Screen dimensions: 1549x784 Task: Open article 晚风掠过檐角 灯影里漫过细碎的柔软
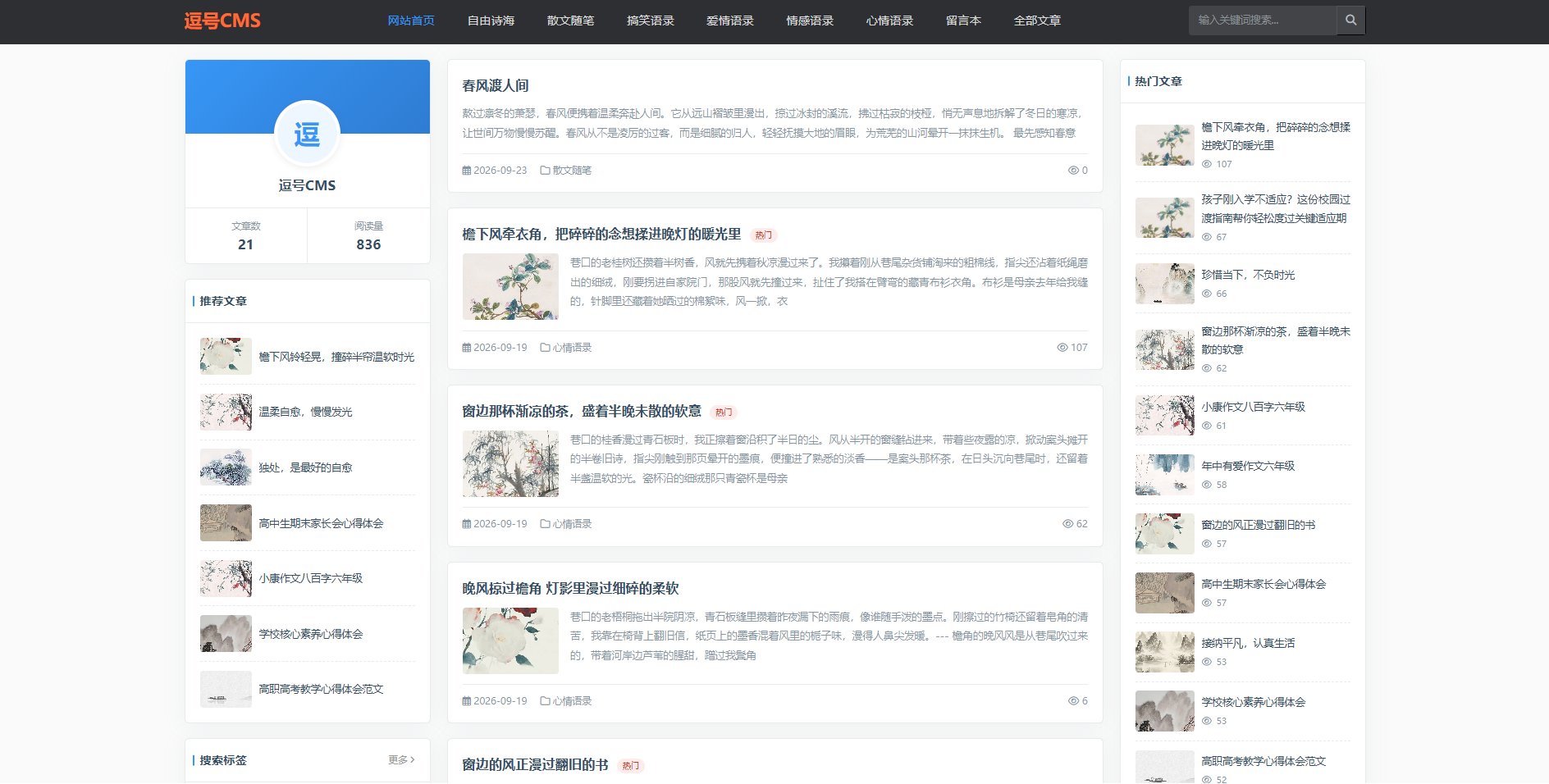tap(570, 589)
